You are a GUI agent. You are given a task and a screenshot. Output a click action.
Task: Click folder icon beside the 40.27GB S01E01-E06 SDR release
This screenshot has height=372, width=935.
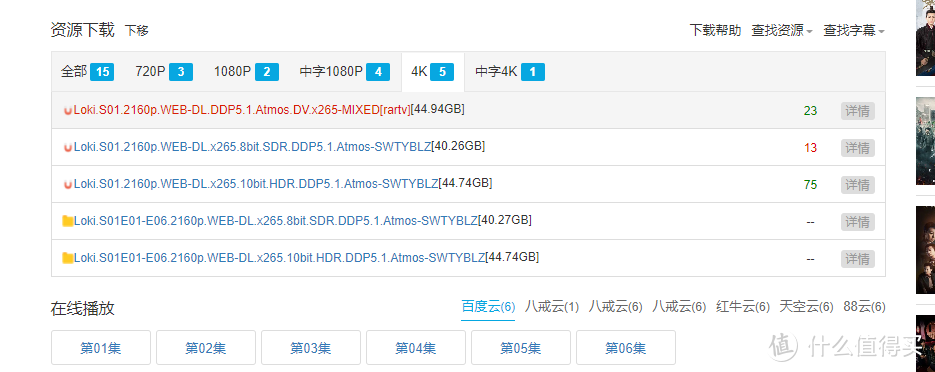tap(67, 221)
